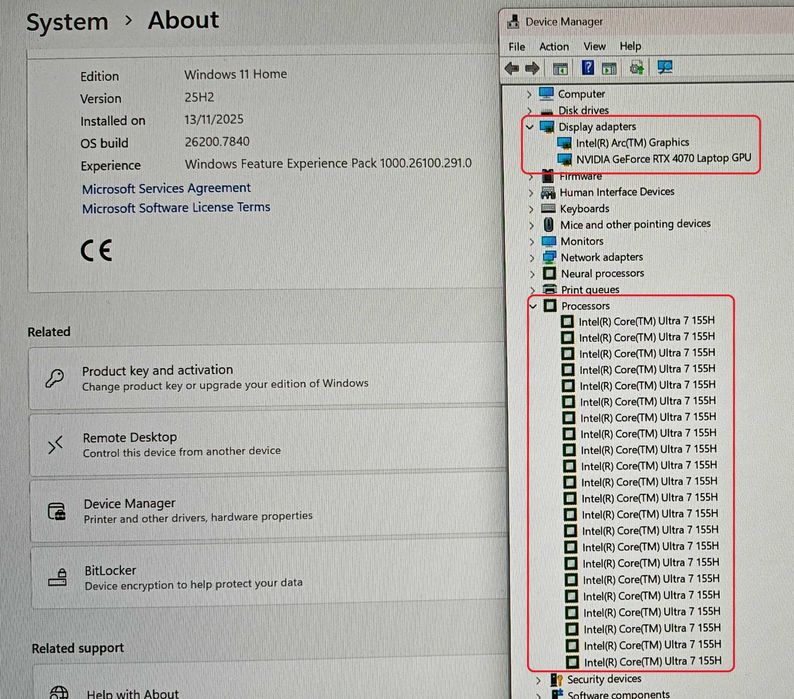This screenshot has height=699, width=794.
Task: Expand the Neural processors chevron
Action: [532, 274]
